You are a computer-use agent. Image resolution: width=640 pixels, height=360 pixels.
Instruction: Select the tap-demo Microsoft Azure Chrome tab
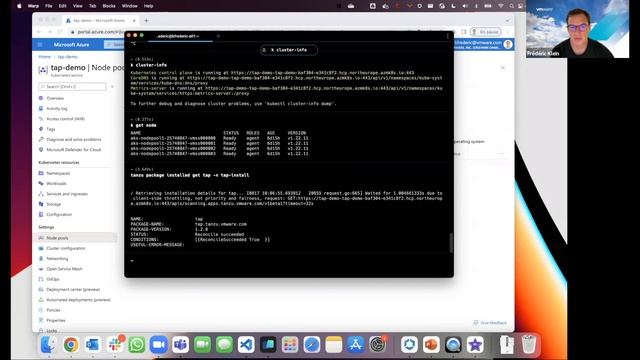(x=100, y=20)
